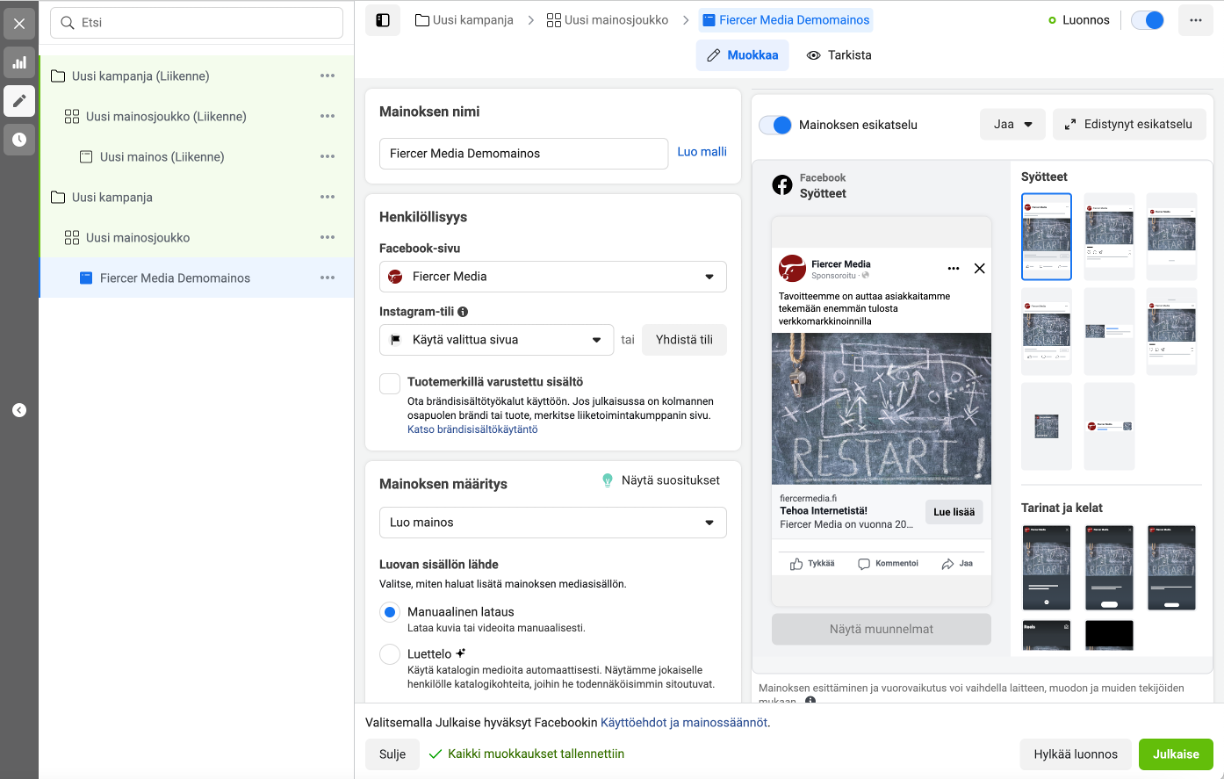
Task: Click the X icon on ad preview post
Action: tap(979, 268)
